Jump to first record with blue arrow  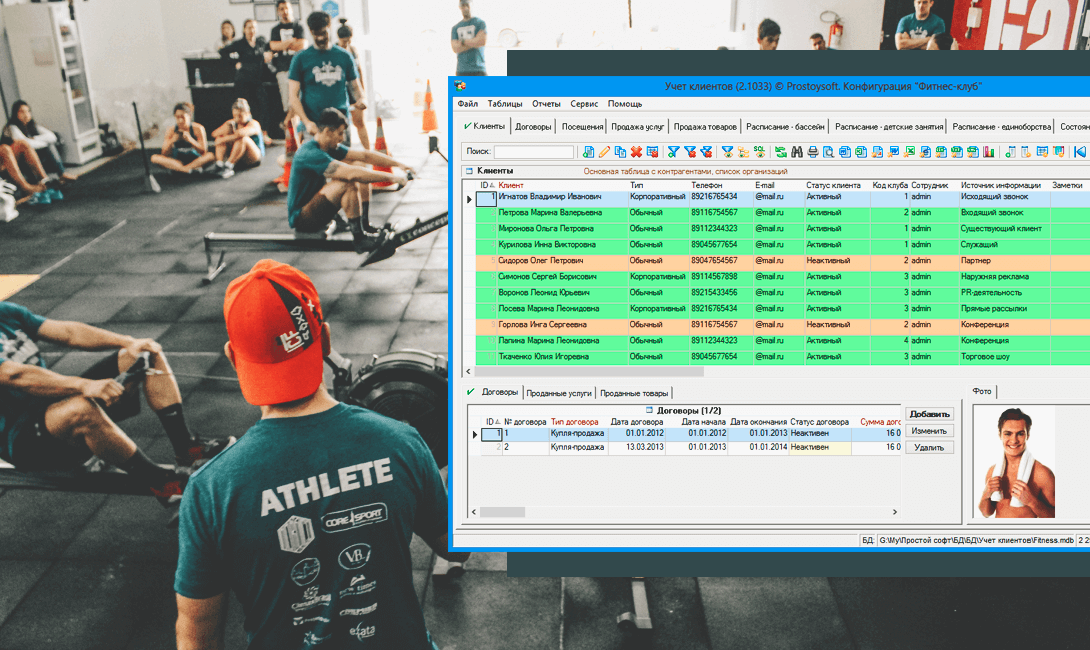point(1080,152)
